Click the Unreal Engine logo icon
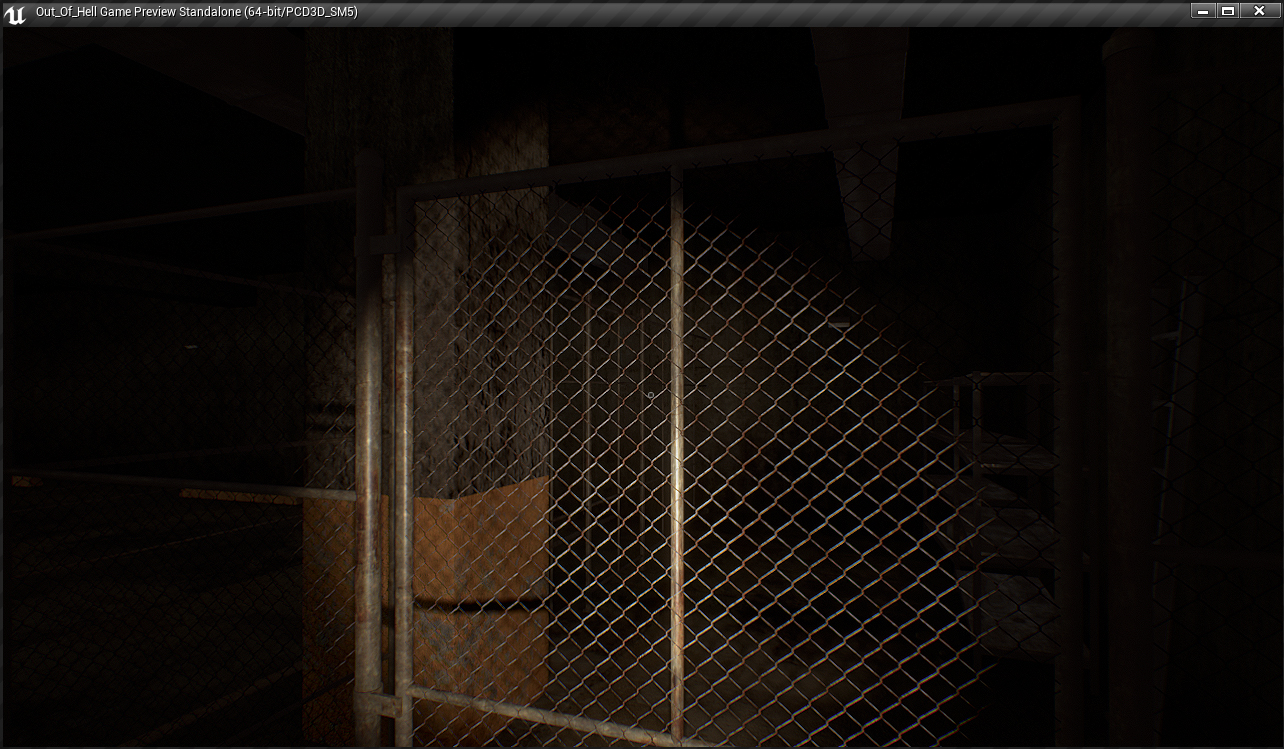The width and height of the screenshot is (1284, 749). (x=15, y=13)
